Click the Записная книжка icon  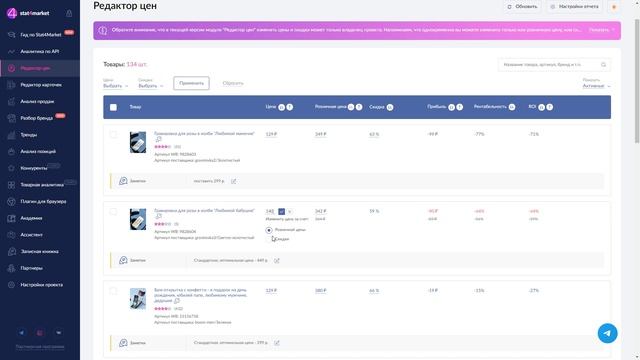point(11,252)
